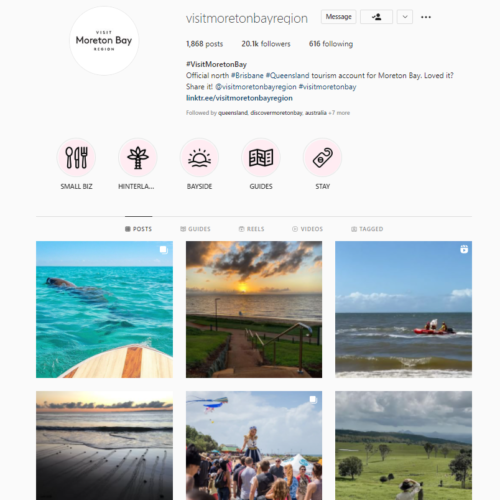Expand suggested accounts chevron dropdown
Image resolution: width=500 pixels, height=500 pixels.
tap(405, 17)
